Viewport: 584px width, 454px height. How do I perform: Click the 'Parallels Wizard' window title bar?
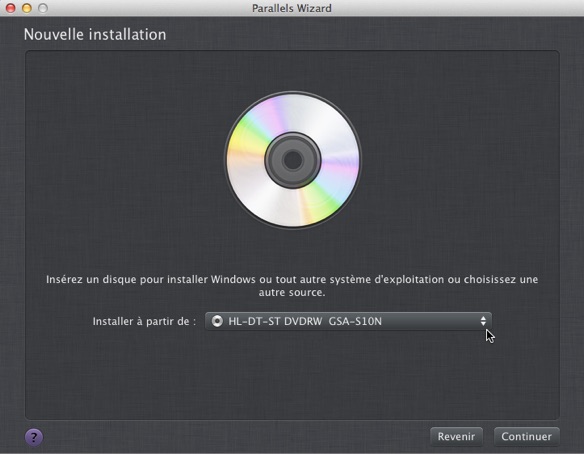point(292,8)
